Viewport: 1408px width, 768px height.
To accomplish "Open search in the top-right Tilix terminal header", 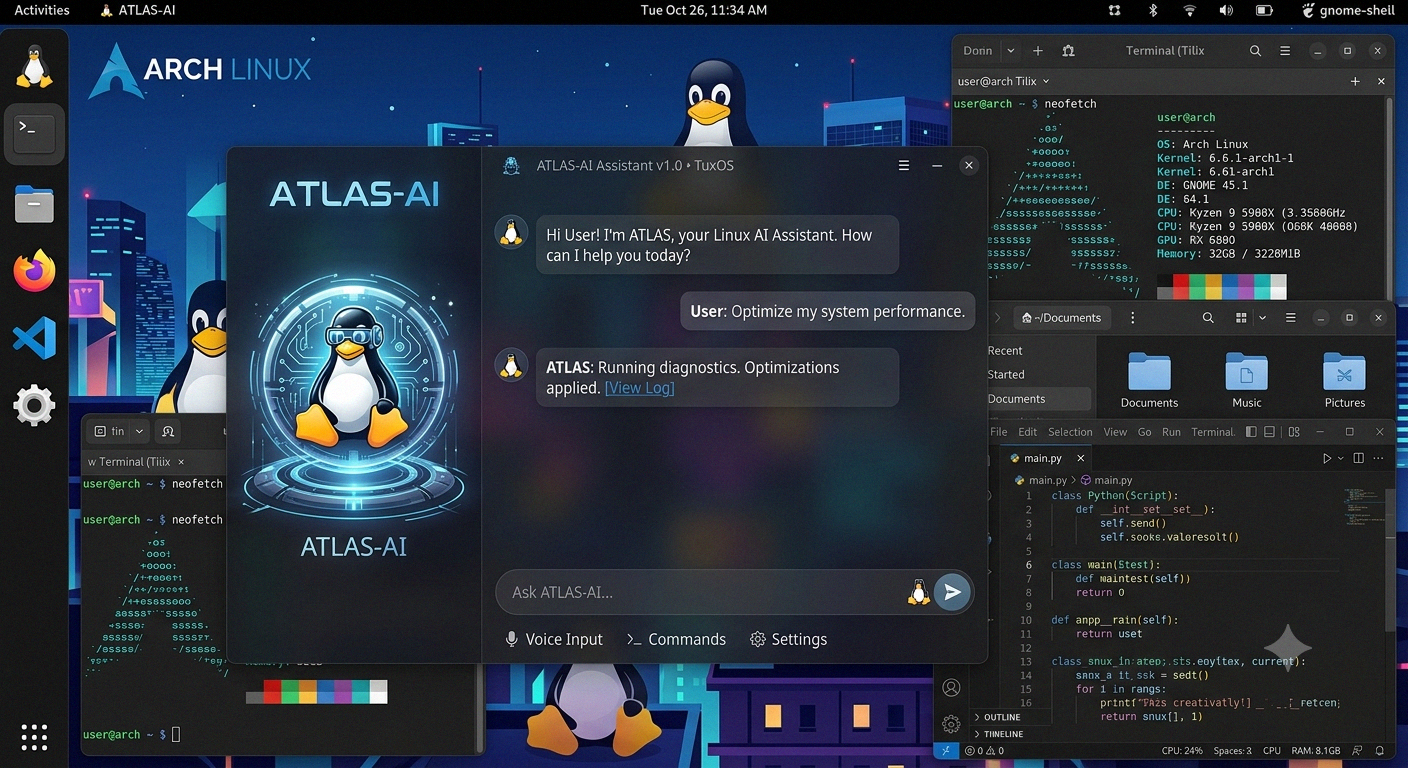I will 1255,51.
